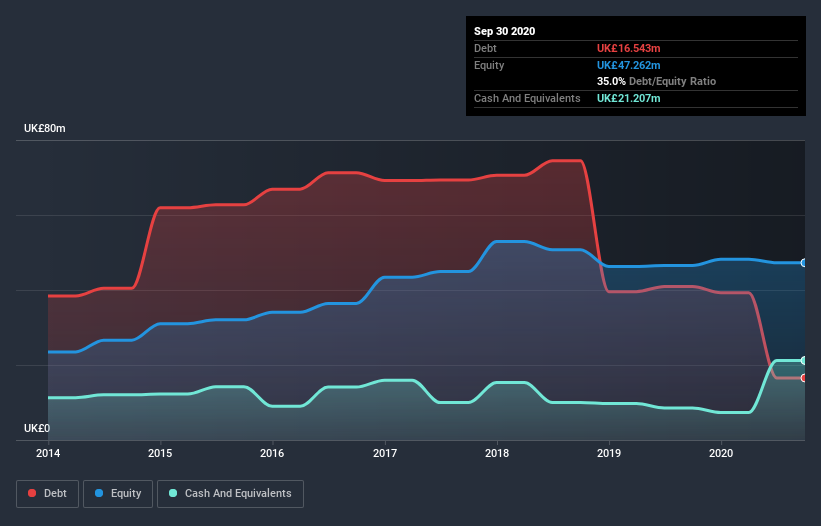This screenshot has width=821, height=526.
Task: Click the Debt row label in tooltip
Action: [x=485, y=48]
